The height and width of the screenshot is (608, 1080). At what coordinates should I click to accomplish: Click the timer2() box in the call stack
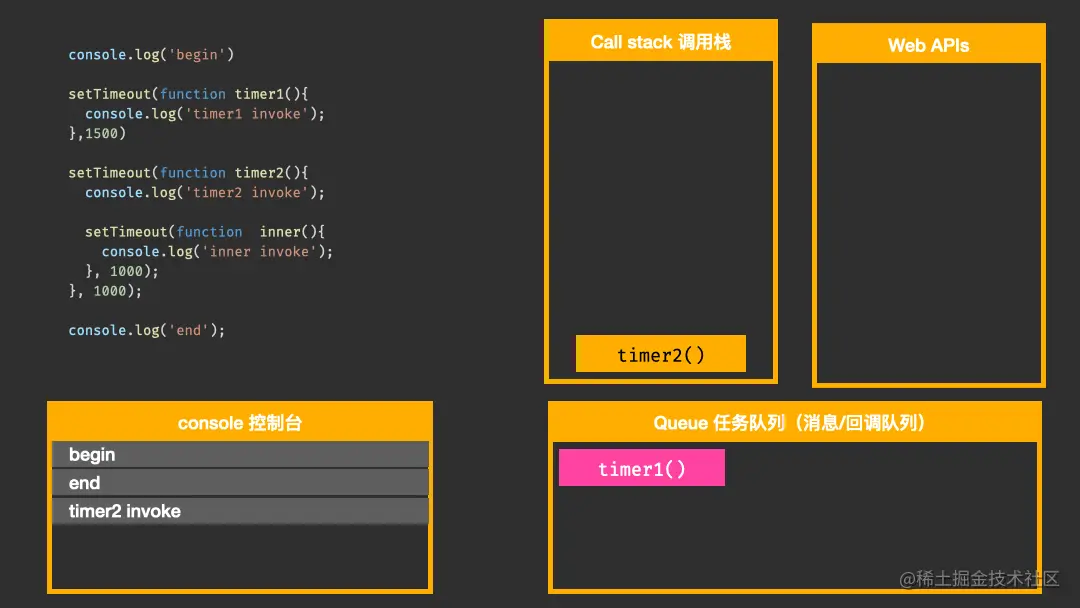(x=660, y=353)
